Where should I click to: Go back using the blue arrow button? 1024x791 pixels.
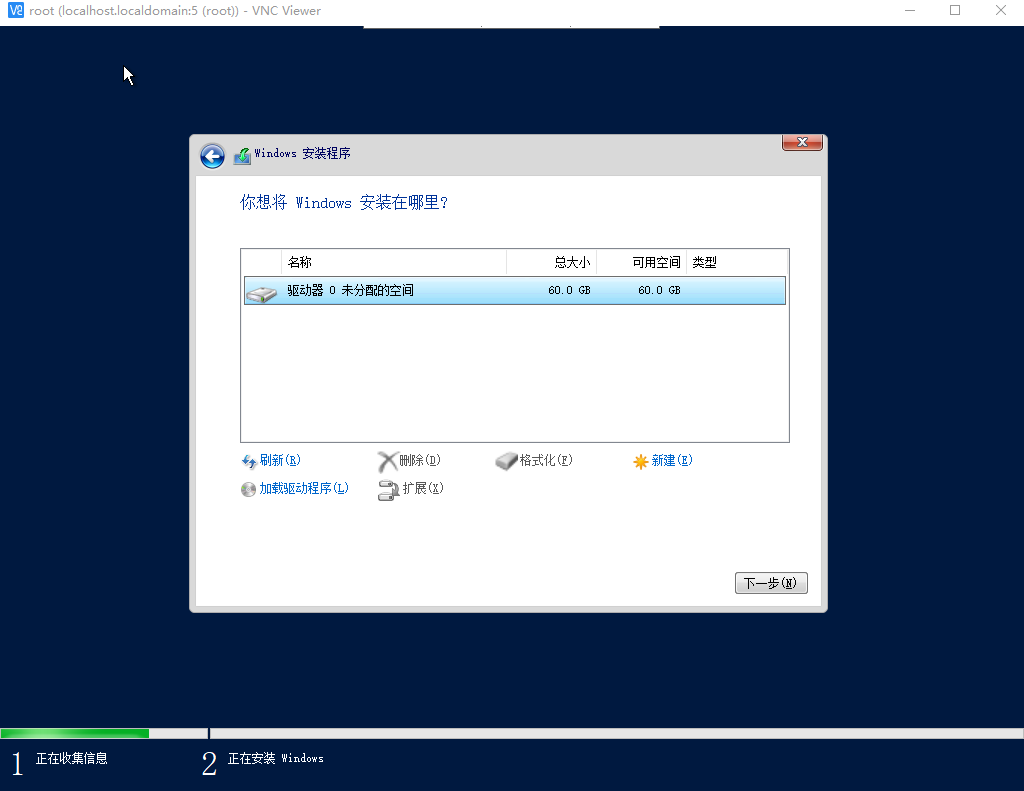point(212,156)
